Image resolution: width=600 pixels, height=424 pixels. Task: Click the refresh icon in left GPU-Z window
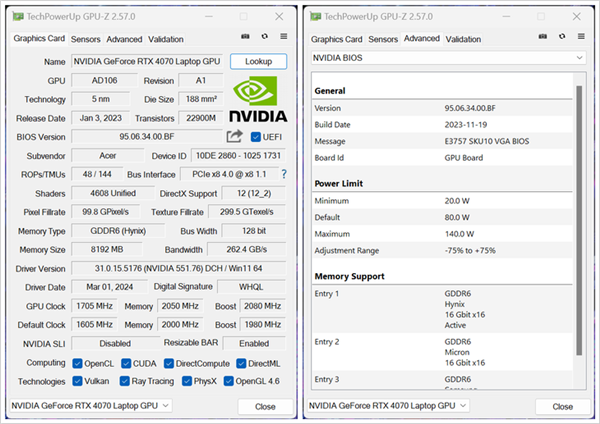pos(265,38)
